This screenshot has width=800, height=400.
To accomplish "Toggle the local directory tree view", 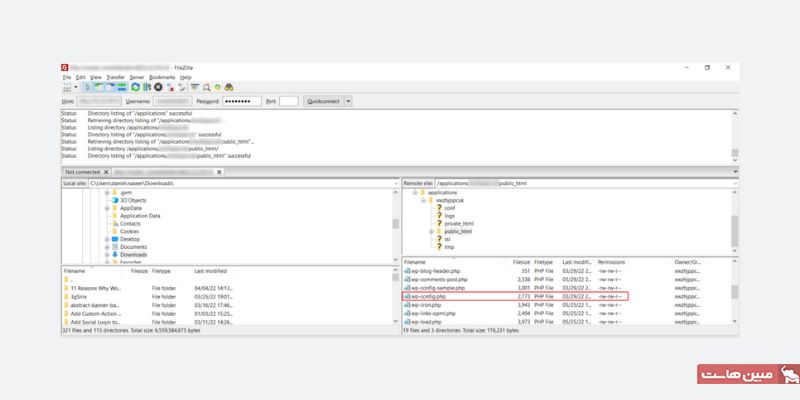I will click(x=98, y=87).
